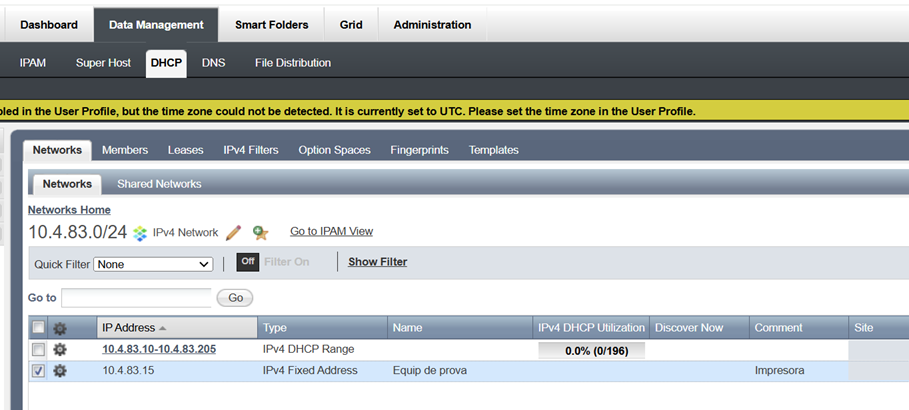The image size is (909, 410).
Task: Click the 0.0% DHCP utilization bar
Action: click(x=591, y=350)
